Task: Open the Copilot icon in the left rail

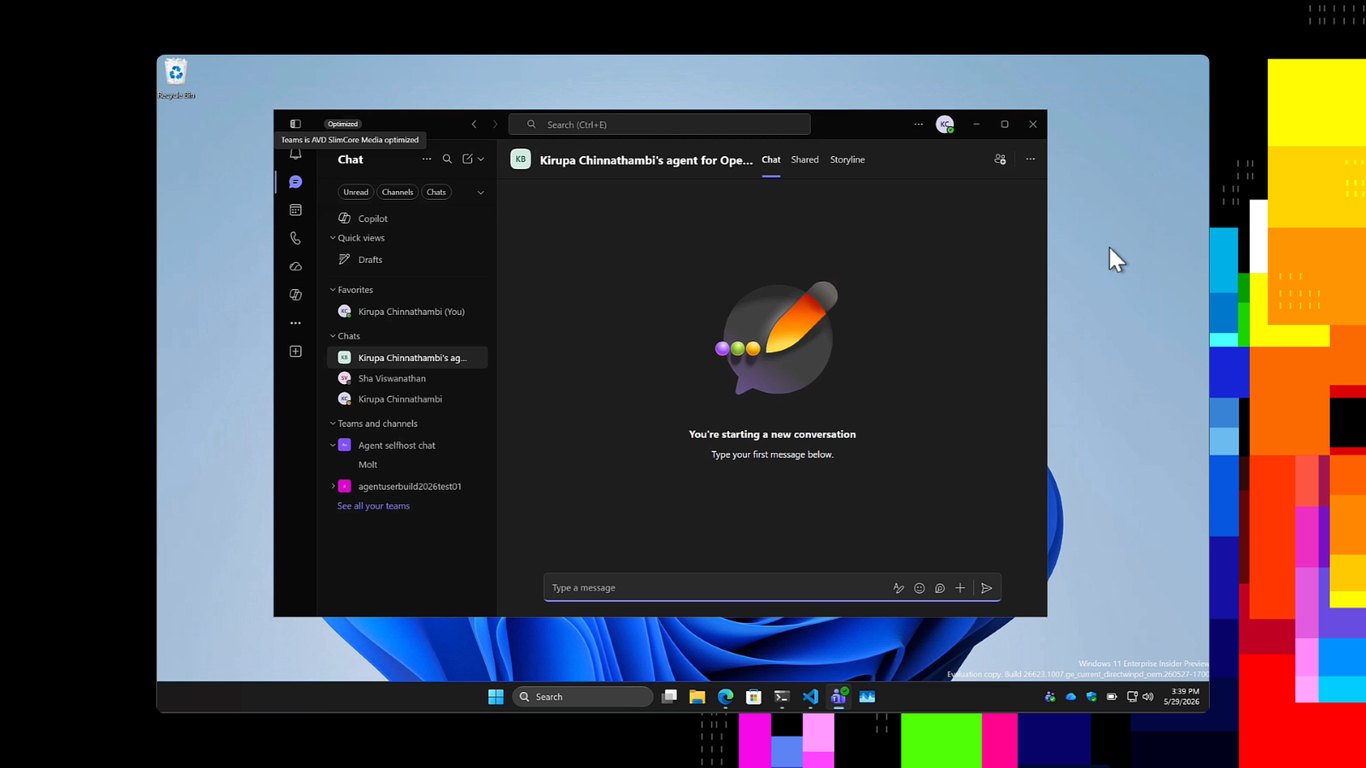Action: pos(295,295)
